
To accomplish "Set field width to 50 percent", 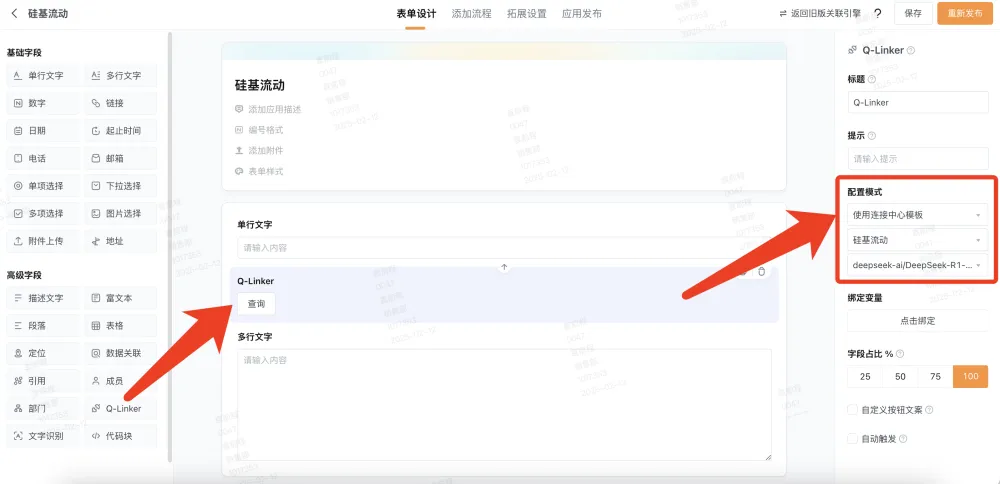I will pyautogui.click(x=900, y=376).
